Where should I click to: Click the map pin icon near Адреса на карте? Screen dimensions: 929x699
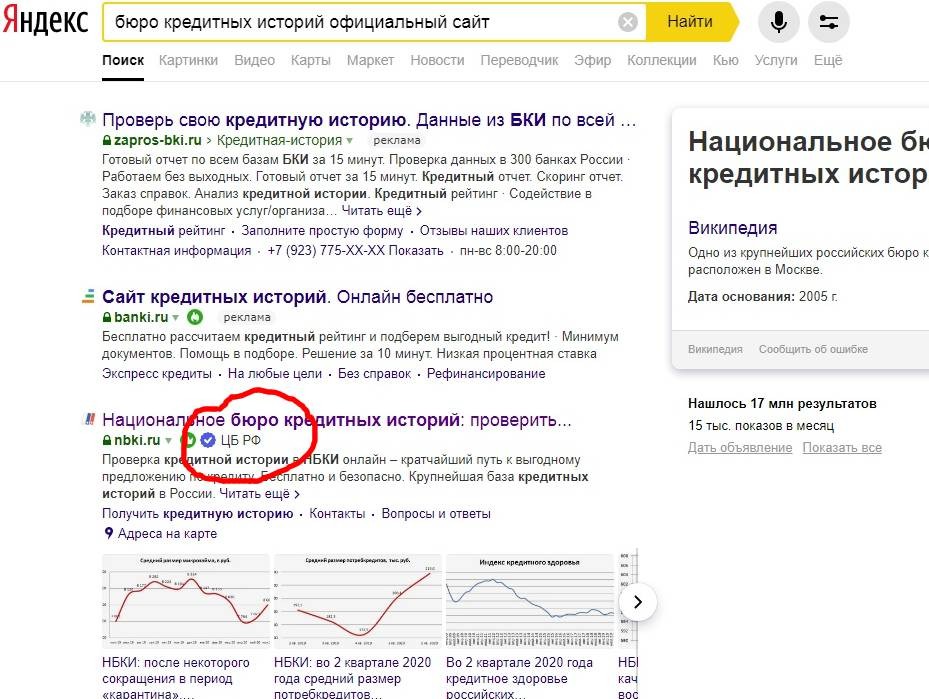click(108, 533)
